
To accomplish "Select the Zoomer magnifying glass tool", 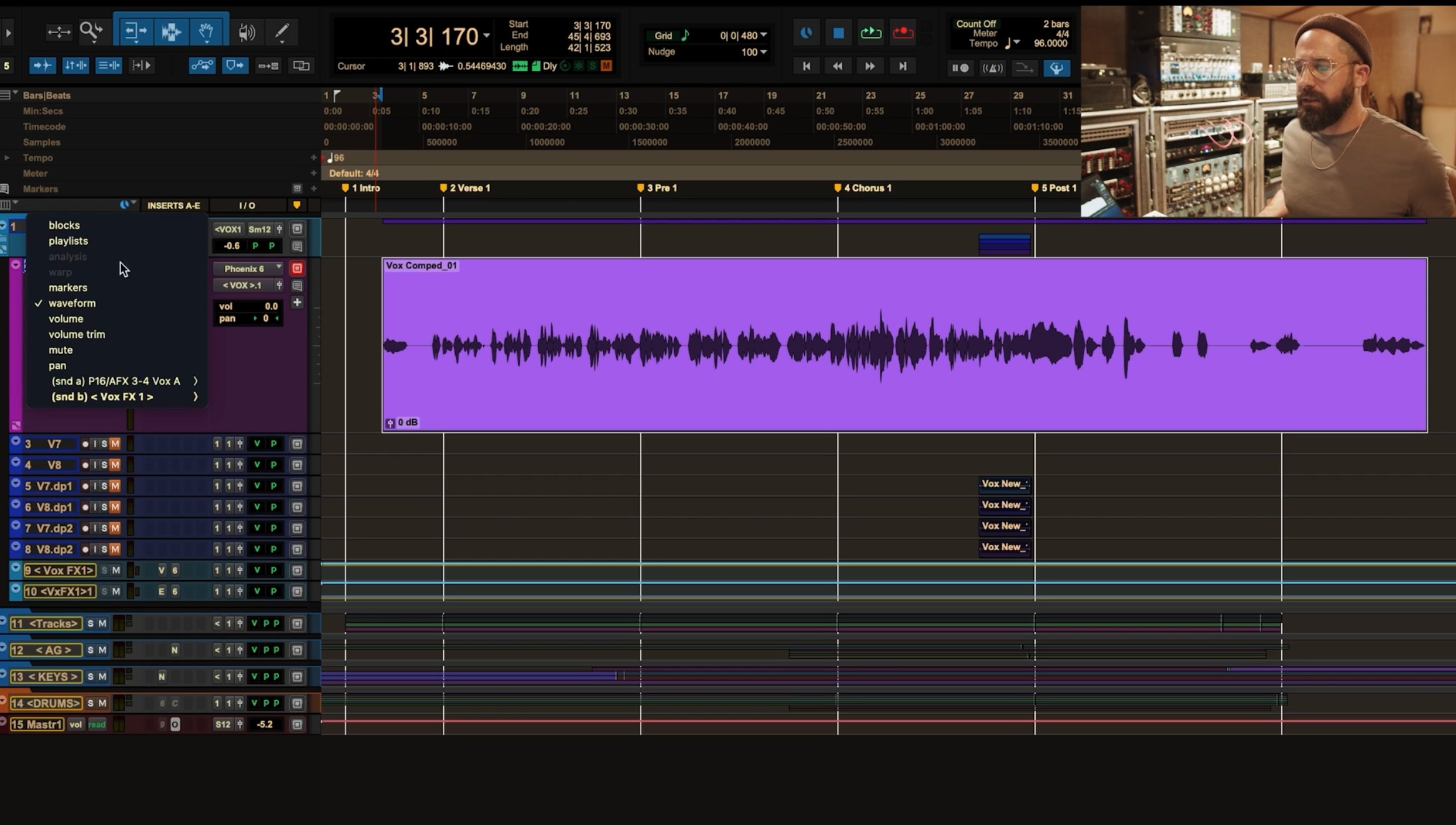I will pos(91,31).
